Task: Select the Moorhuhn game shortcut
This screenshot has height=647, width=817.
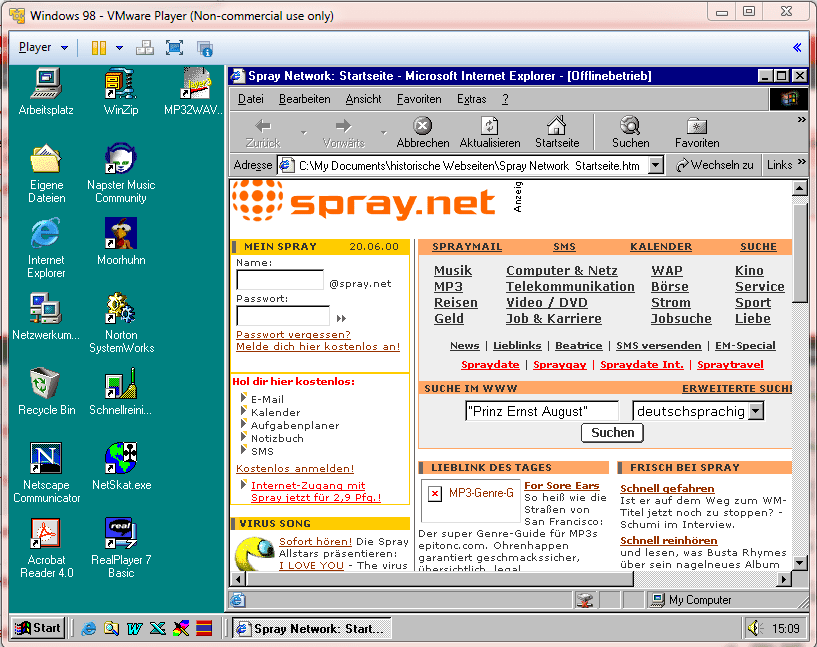Action: click(x=121, y=242)
